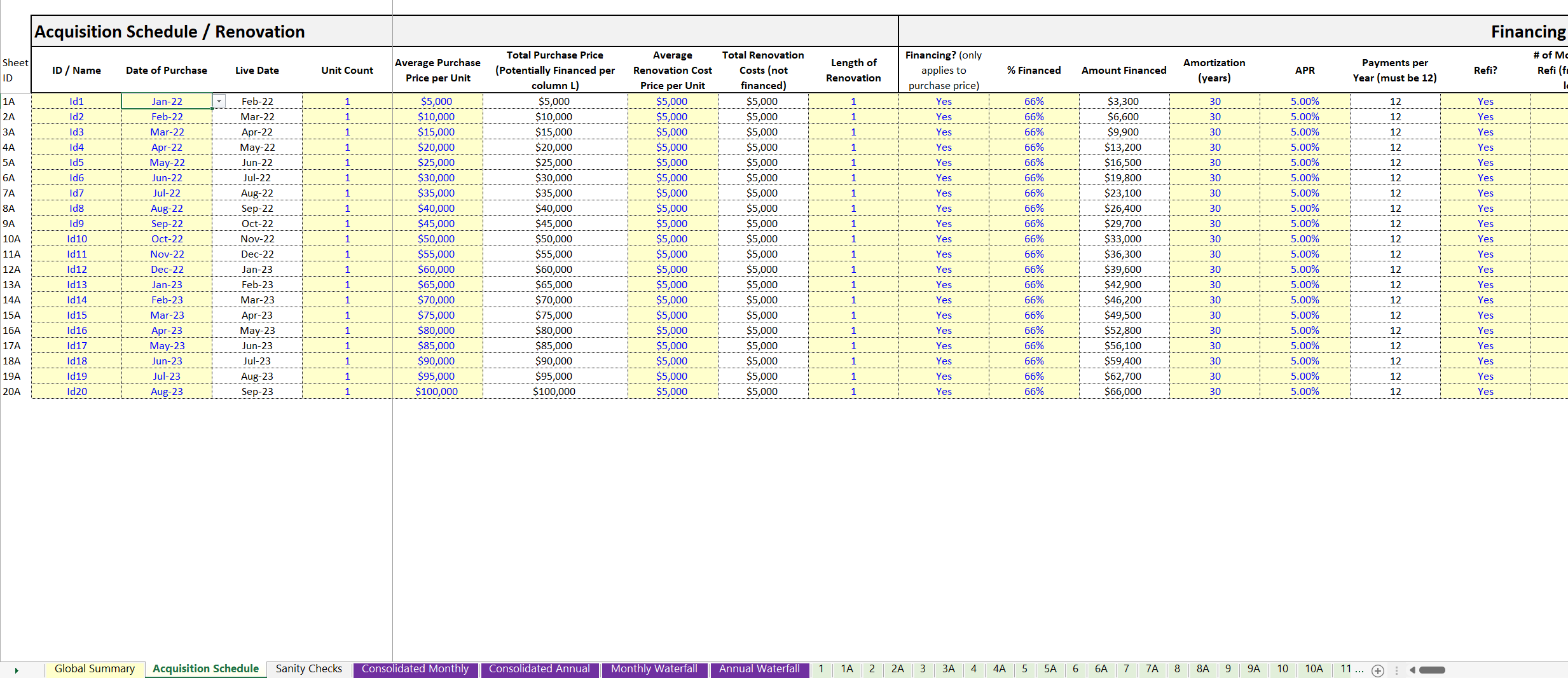Select the Jan-22 purchase date cell
This screenshot has width=1568, height=678.
click(x=167, y=101)
